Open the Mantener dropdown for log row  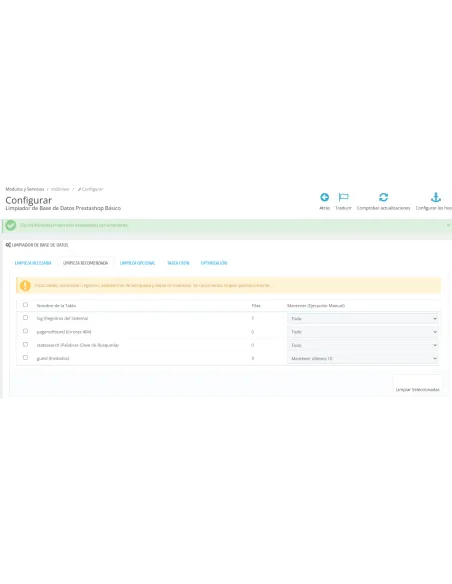[363, 318]
